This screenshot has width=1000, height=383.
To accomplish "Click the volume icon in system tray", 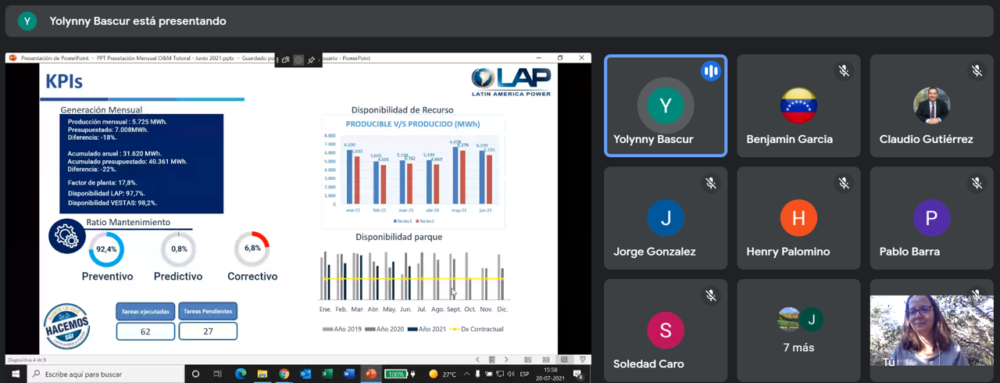I will click(x=510, y=374).
